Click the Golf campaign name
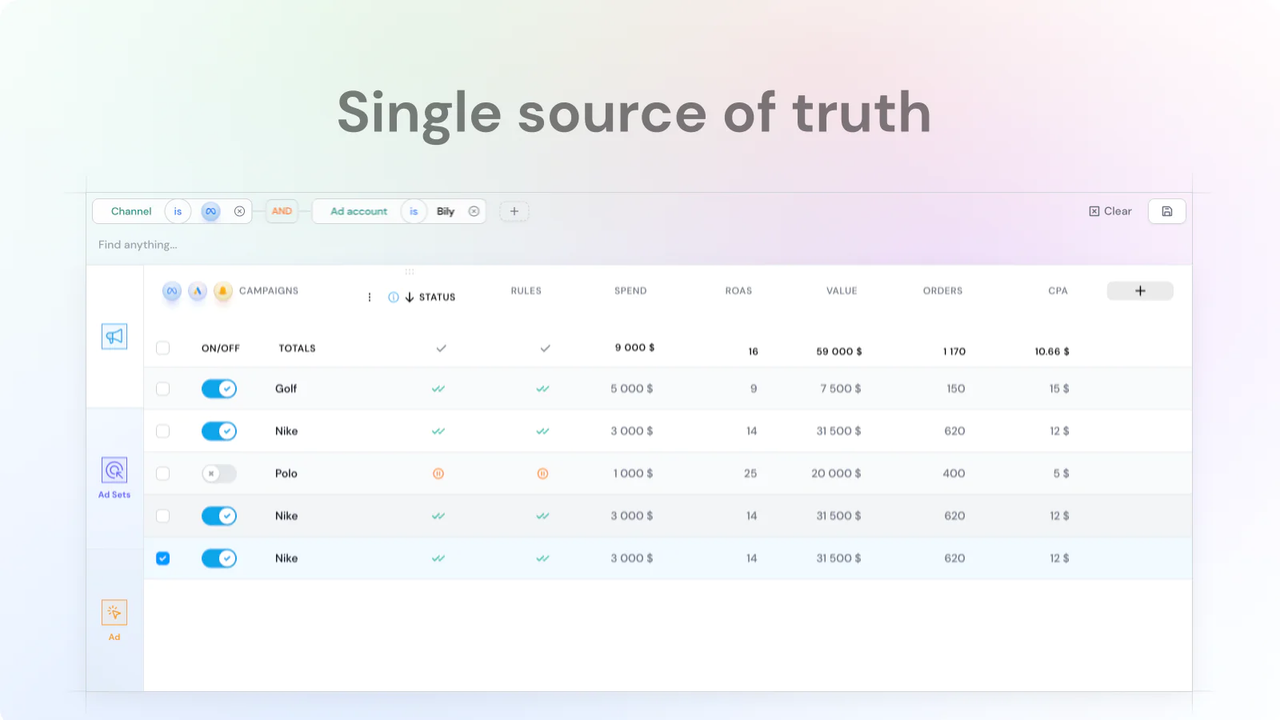Screen dimensions: 1280x720 coord(286,389)
